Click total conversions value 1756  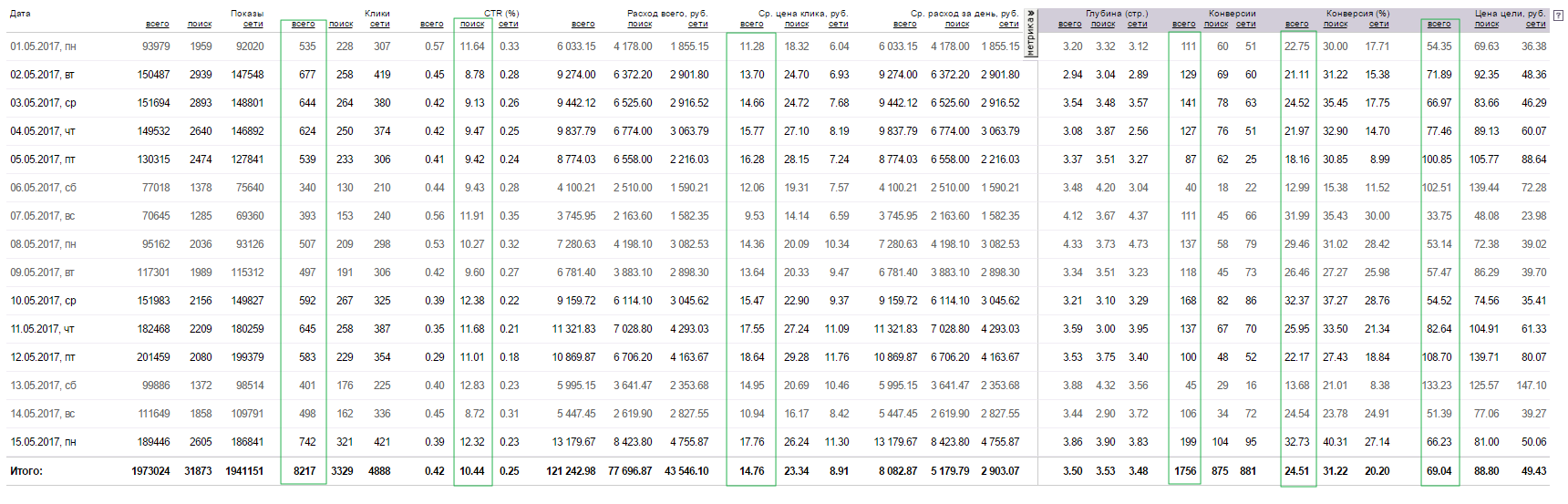point(1185,471)
